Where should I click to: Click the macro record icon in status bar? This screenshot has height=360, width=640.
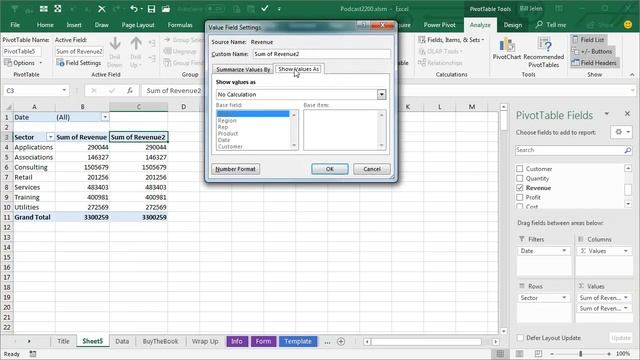33,354
